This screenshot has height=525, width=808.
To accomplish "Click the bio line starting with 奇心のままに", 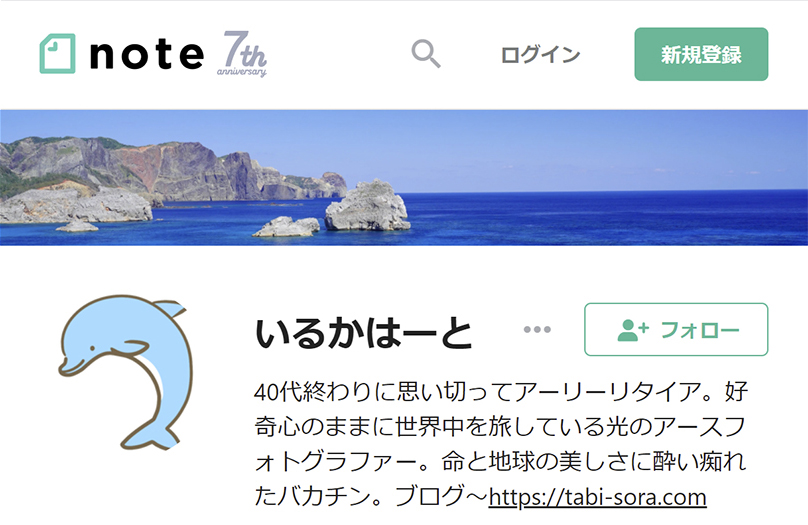I will 500,427.
